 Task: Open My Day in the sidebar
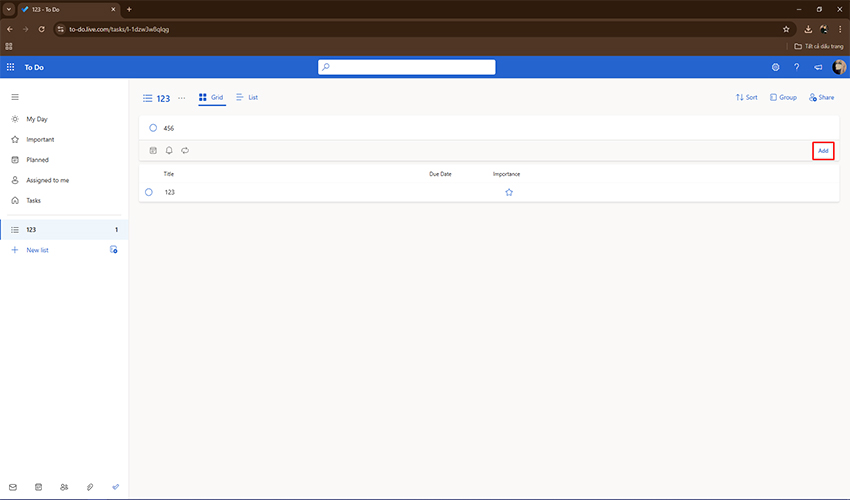(37, 119)
